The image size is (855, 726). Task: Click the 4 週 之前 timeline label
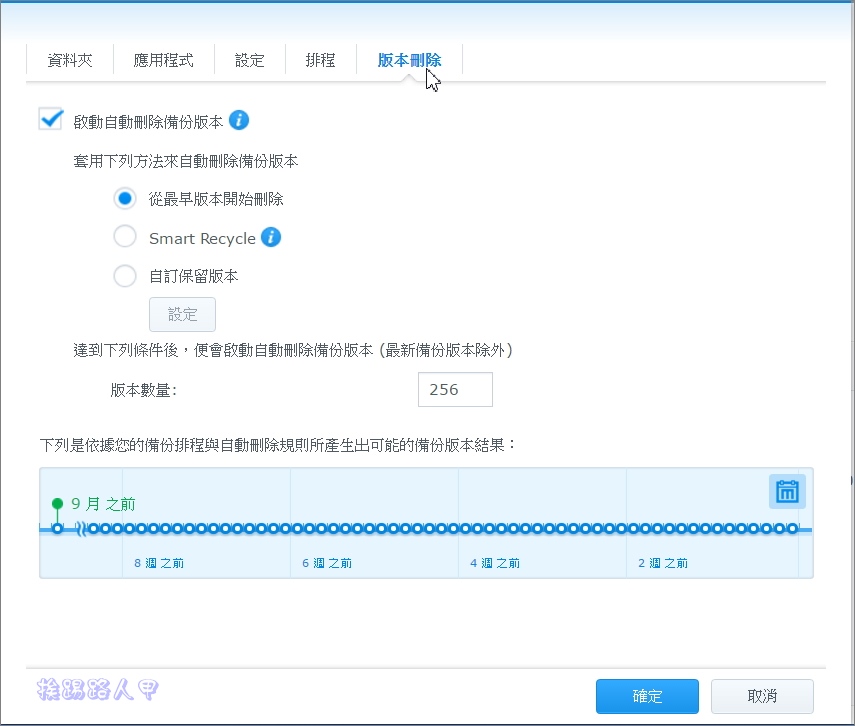pyautogui.click(x=495, y=563)
